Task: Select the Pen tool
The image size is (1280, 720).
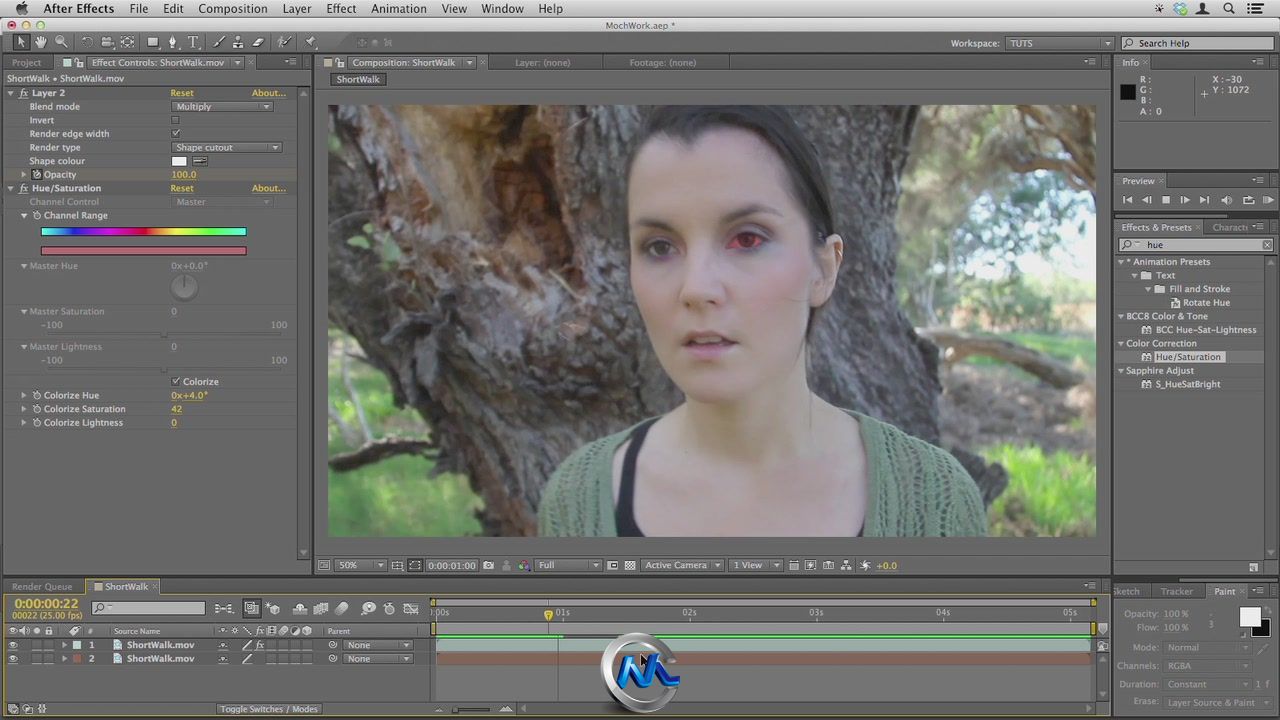Action: tap(173, 42)
